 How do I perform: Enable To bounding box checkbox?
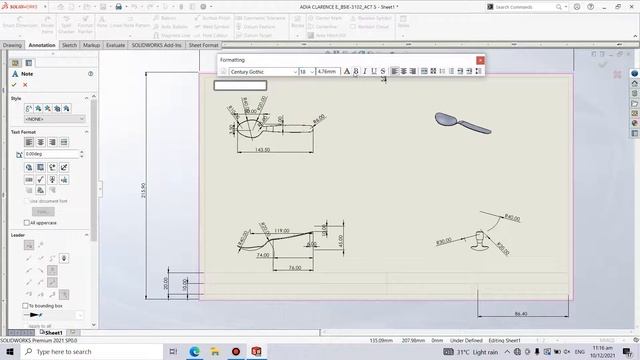(25, 306)
